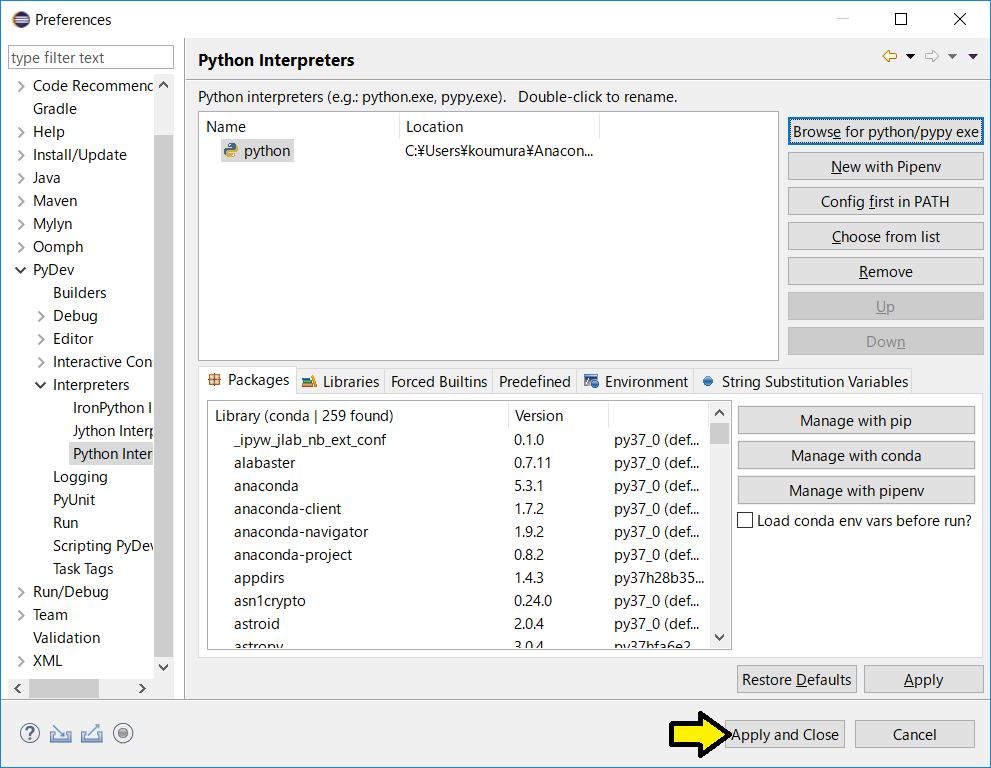Select the astroid package row
Viewport: 991px width, 768px height.
(459, 624)
